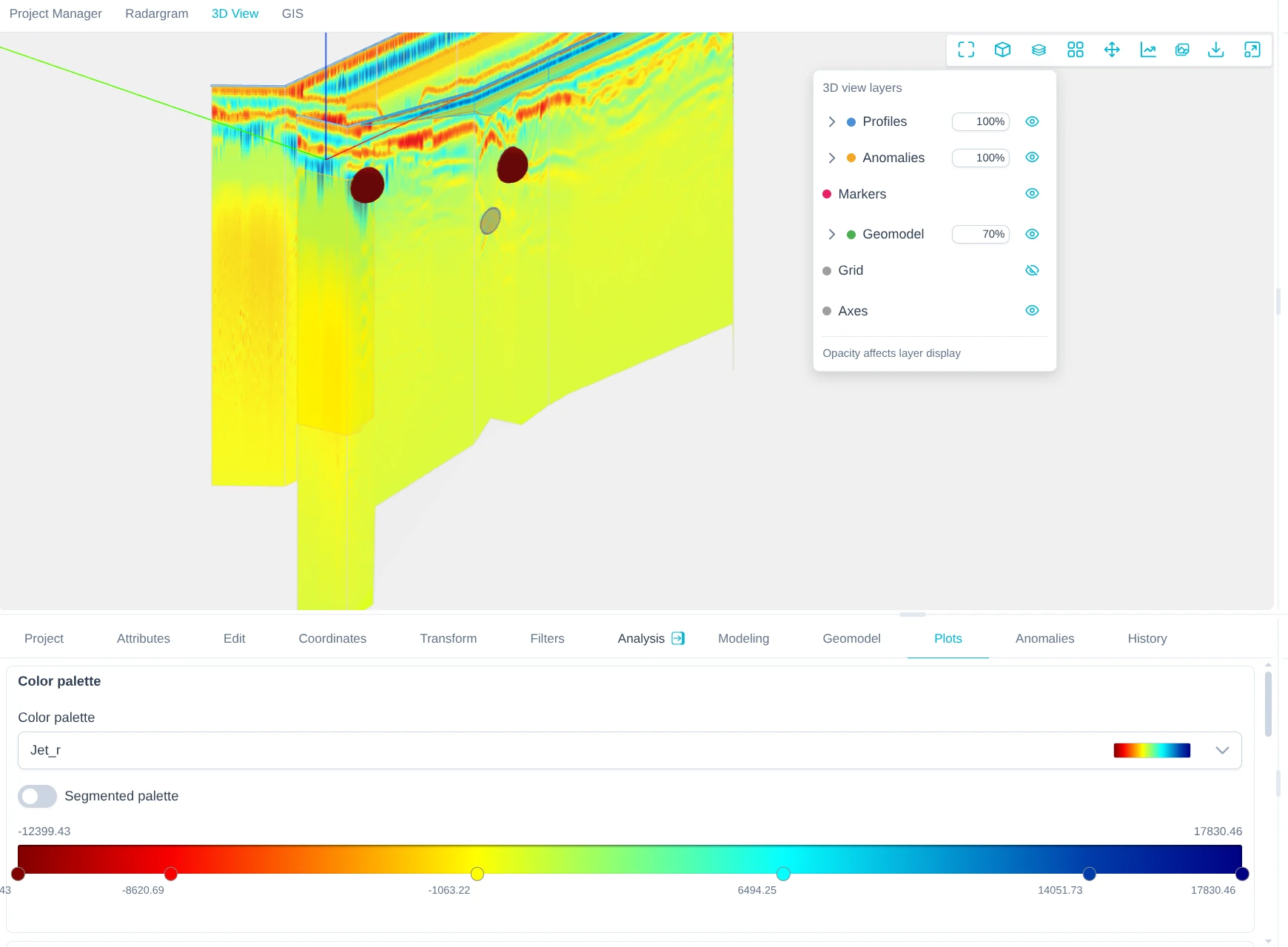1288x947 pixels.
Task: Click the Geomodel opacity field showing 70%
Action: [980, 234]
